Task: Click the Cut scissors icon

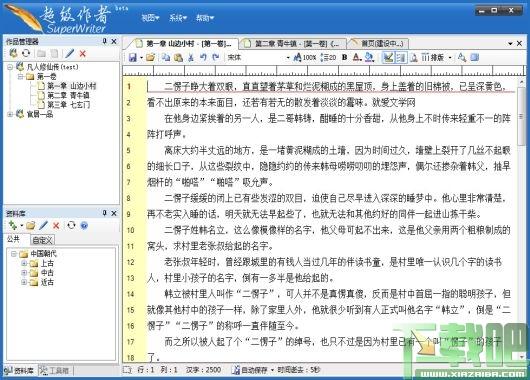Action: 191,57
